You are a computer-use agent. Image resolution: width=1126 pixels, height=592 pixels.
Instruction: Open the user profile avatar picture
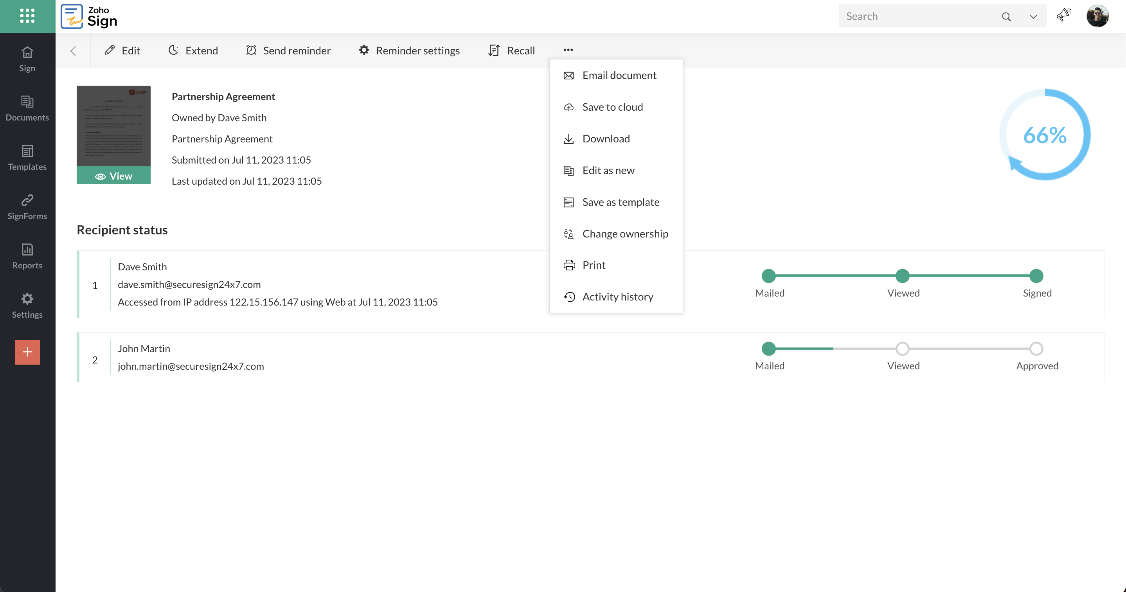pyautogui.click(x=1097, y=16)
